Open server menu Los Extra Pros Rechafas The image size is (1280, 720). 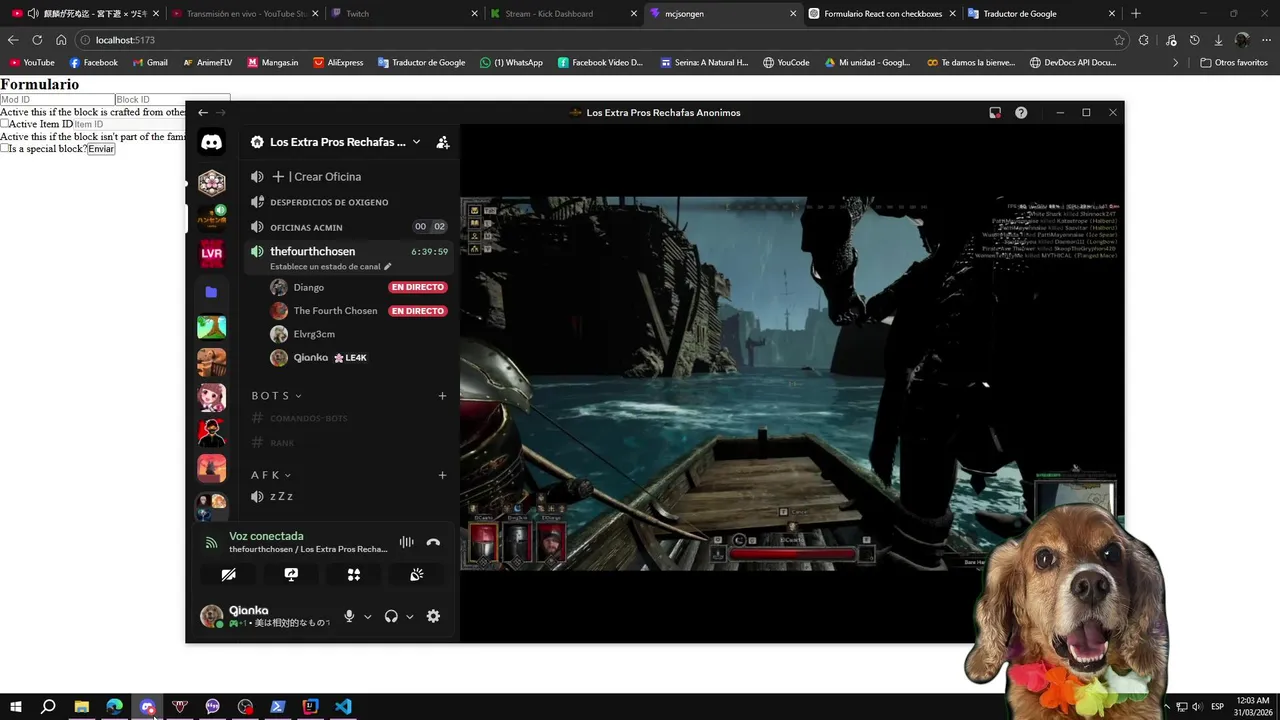336,142
